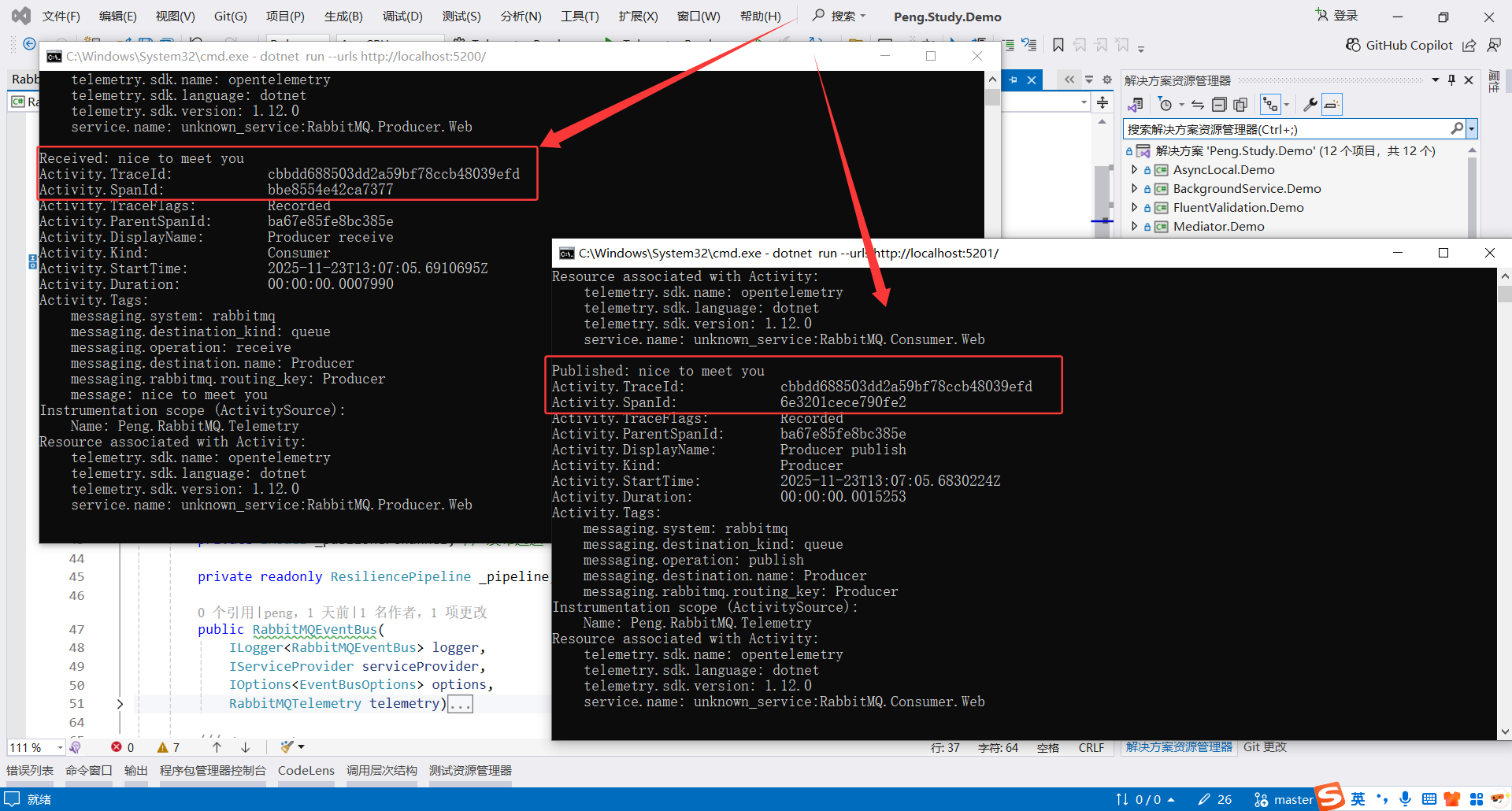Click the uncomment selected lines icon
The height and width of the screenshot is (811, 1512).
click(x=1029, y=46)
